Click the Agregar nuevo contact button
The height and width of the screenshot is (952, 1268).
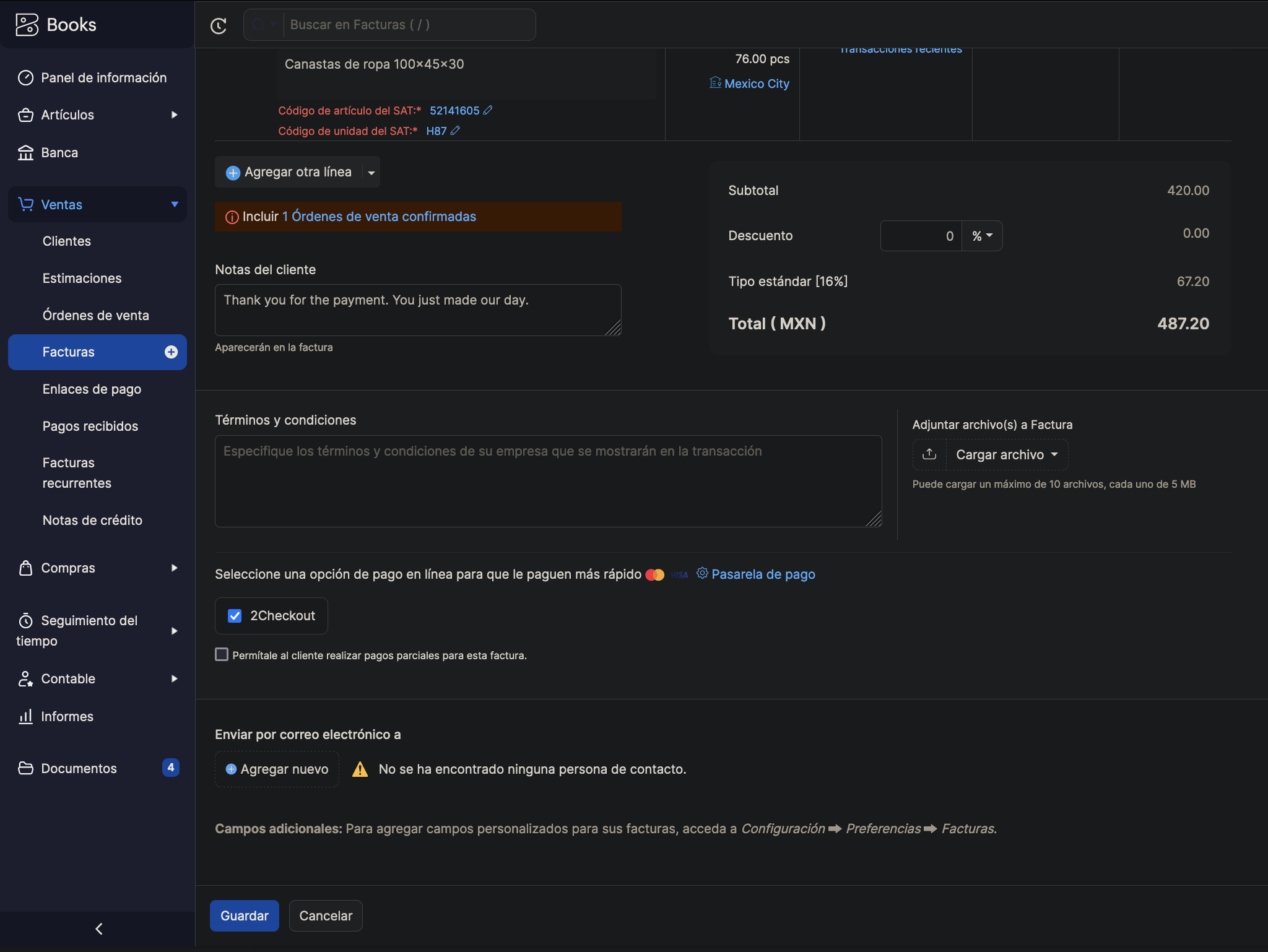pyautogui.click(x=276, y=768)
